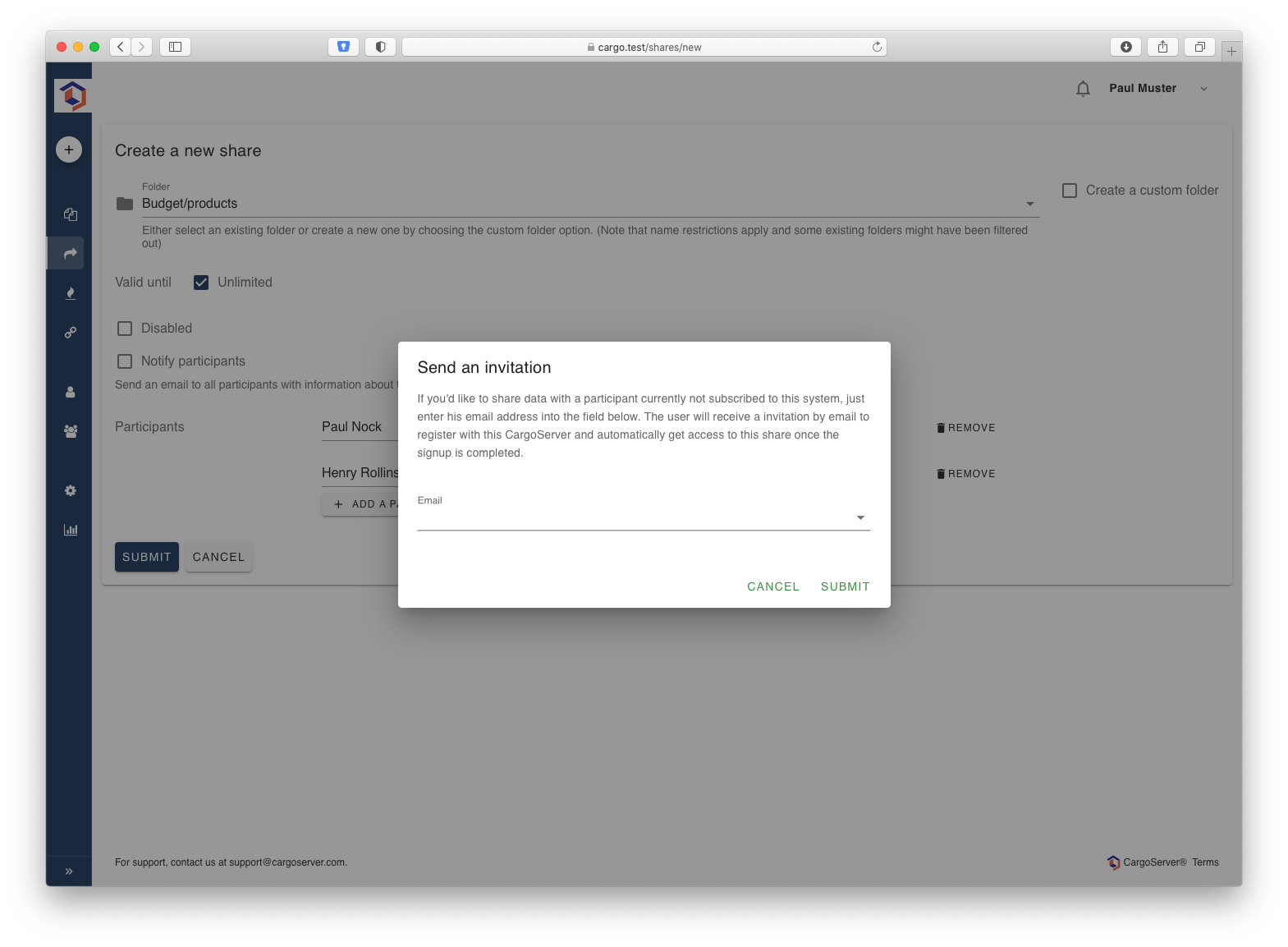Remove participant Paul Nock
1288x947 pixels.
[x=966, y=428]
